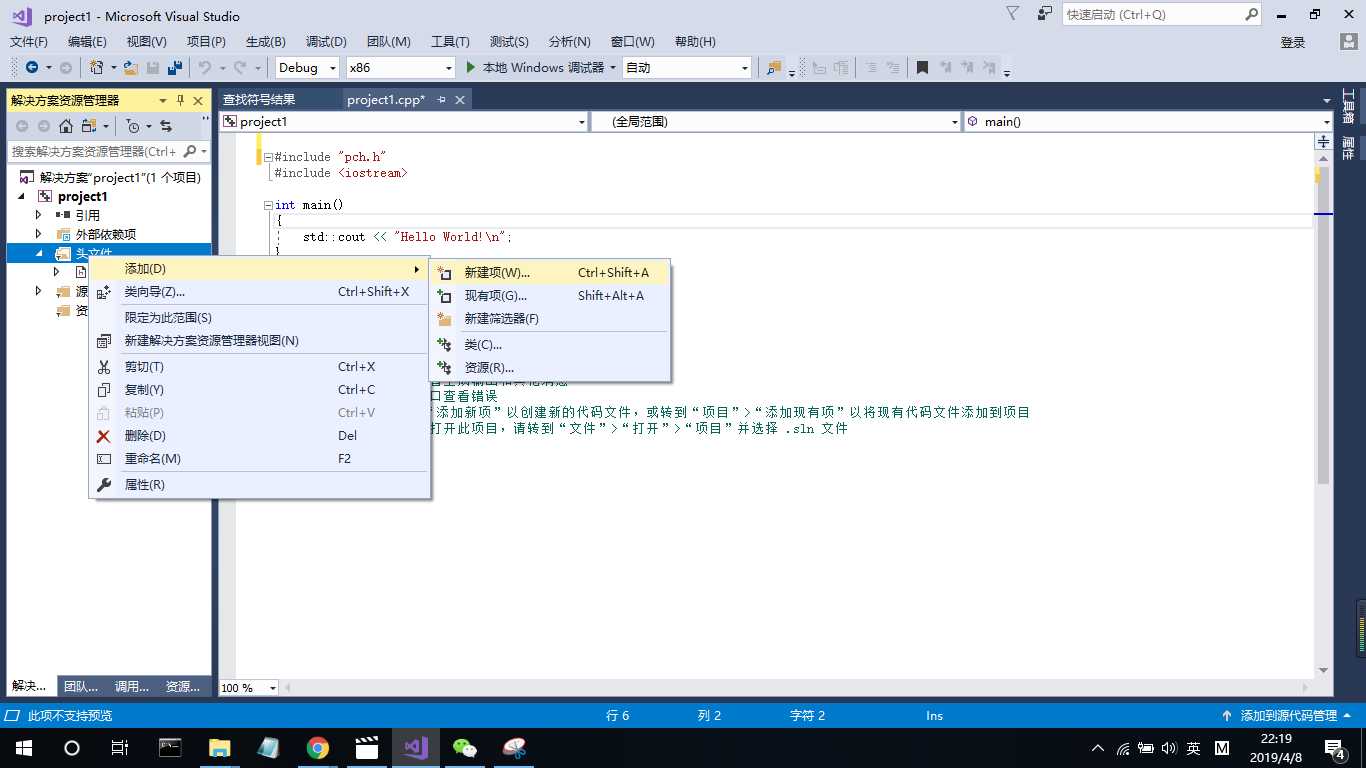Image resolution: width=1366 pixels, height=768 pixels.
Task: Open the 生成(B) build menu
Action: (x=266, y=41)
